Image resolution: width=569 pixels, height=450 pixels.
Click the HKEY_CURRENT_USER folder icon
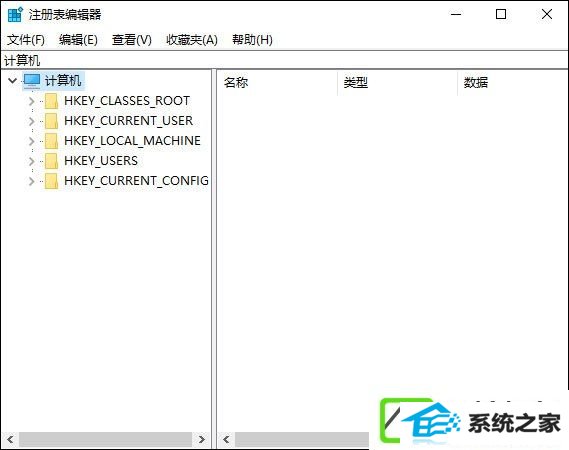pyautogui.click(x=52, y=121)
